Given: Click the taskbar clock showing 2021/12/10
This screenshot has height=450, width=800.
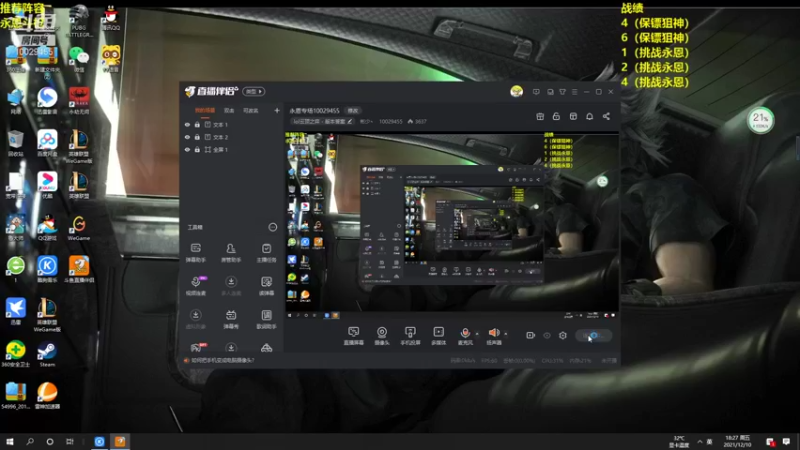Looking at the screenshot, I should (x=737, y=441).
